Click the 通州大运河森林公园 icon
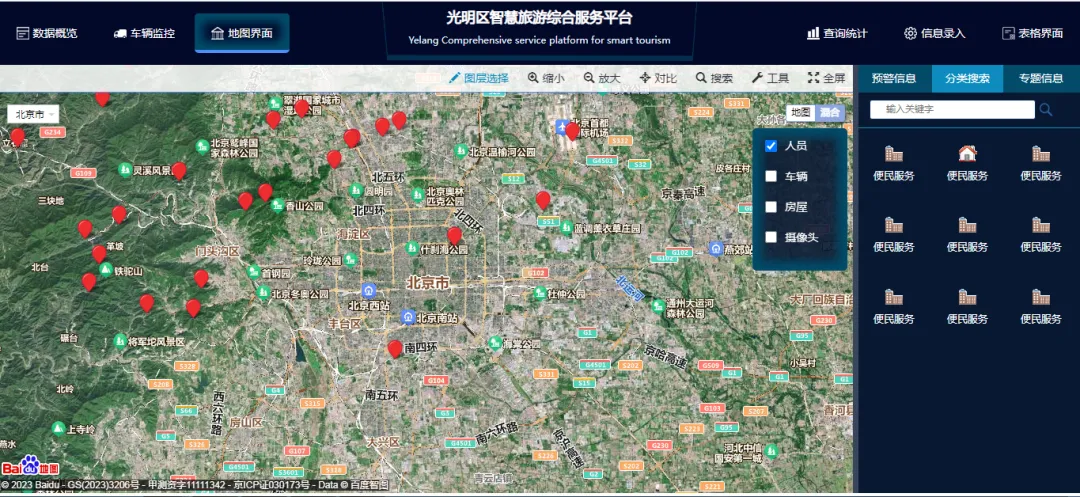 (x=658, y=307)
